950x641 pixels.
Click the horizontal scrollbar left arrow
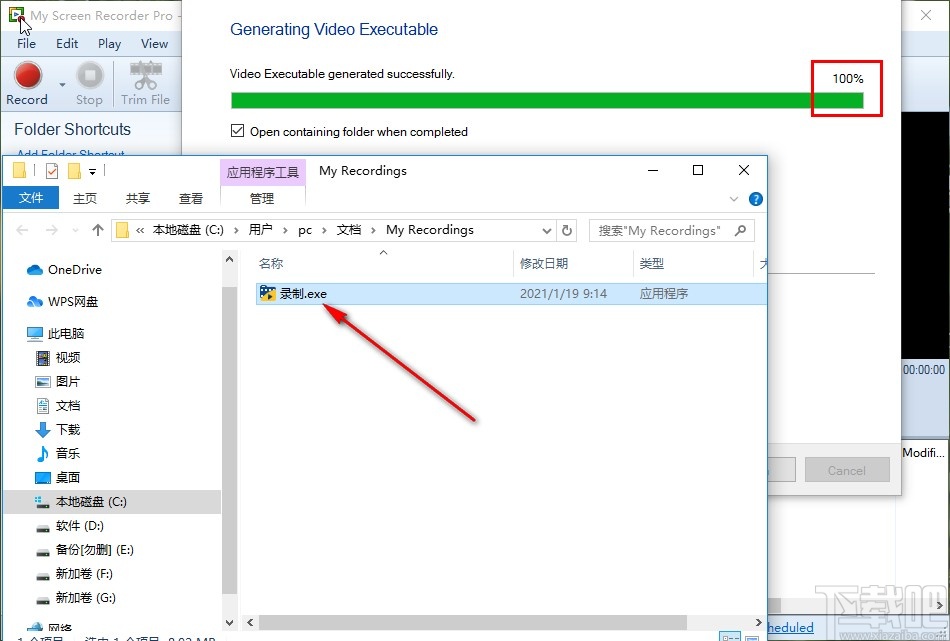[250, 622]
